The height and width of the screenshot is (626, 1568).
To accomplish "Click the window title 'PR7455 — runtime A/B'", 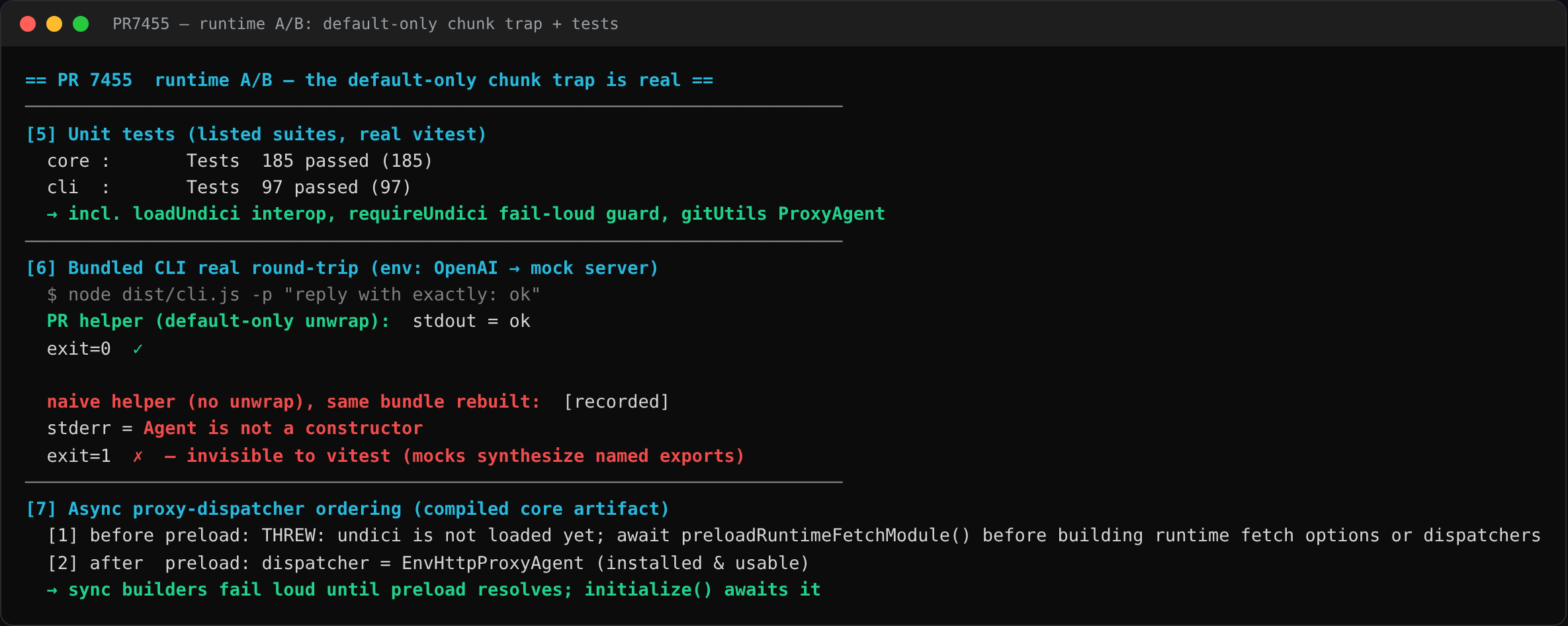I will pyautogui.click(x=365, y=24).
